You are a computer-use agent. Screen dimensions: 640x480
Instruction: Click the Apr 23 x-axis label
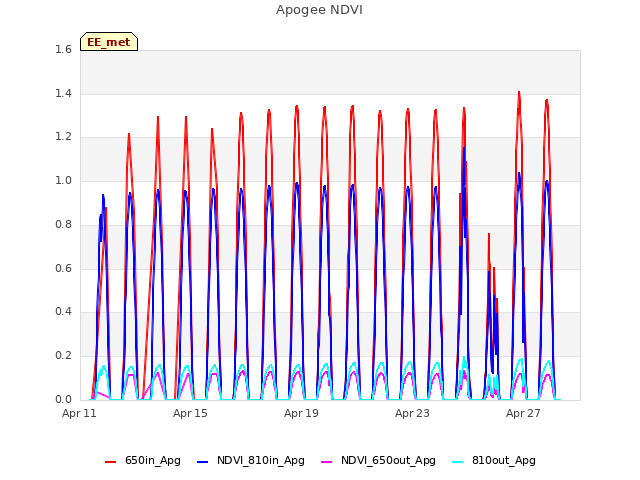pos(412,413)
